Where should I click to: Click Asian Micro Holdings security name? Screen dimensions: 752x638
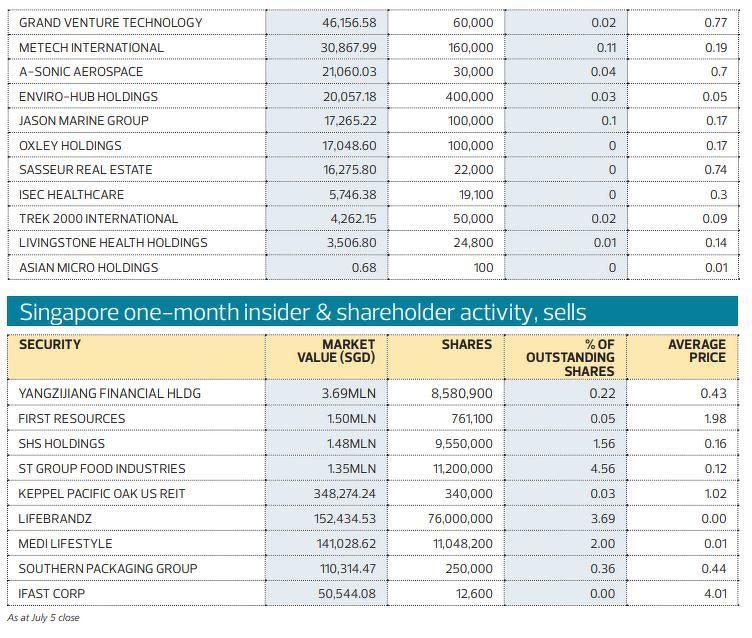click(x=88, y=268)
